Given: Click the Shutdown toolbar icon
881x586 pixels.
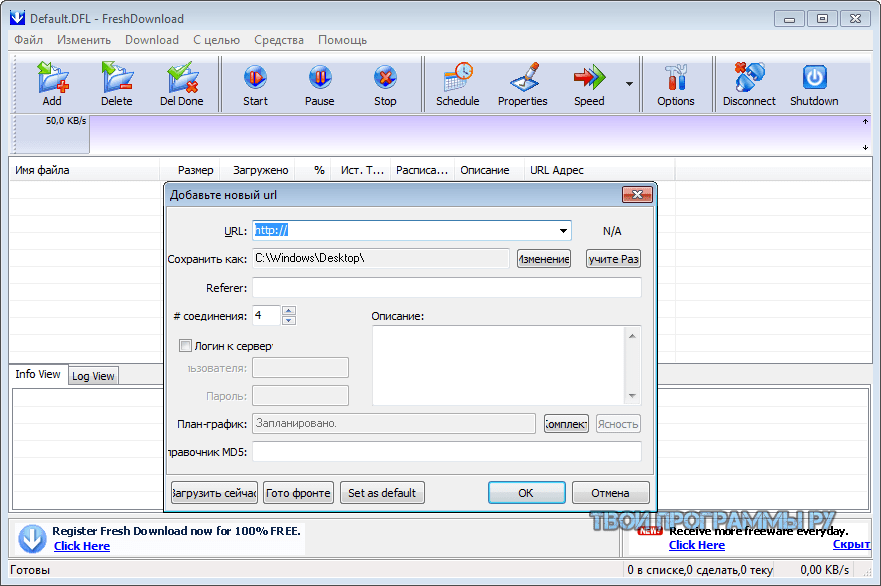Looking at the screenshot, I should point(814,84).
